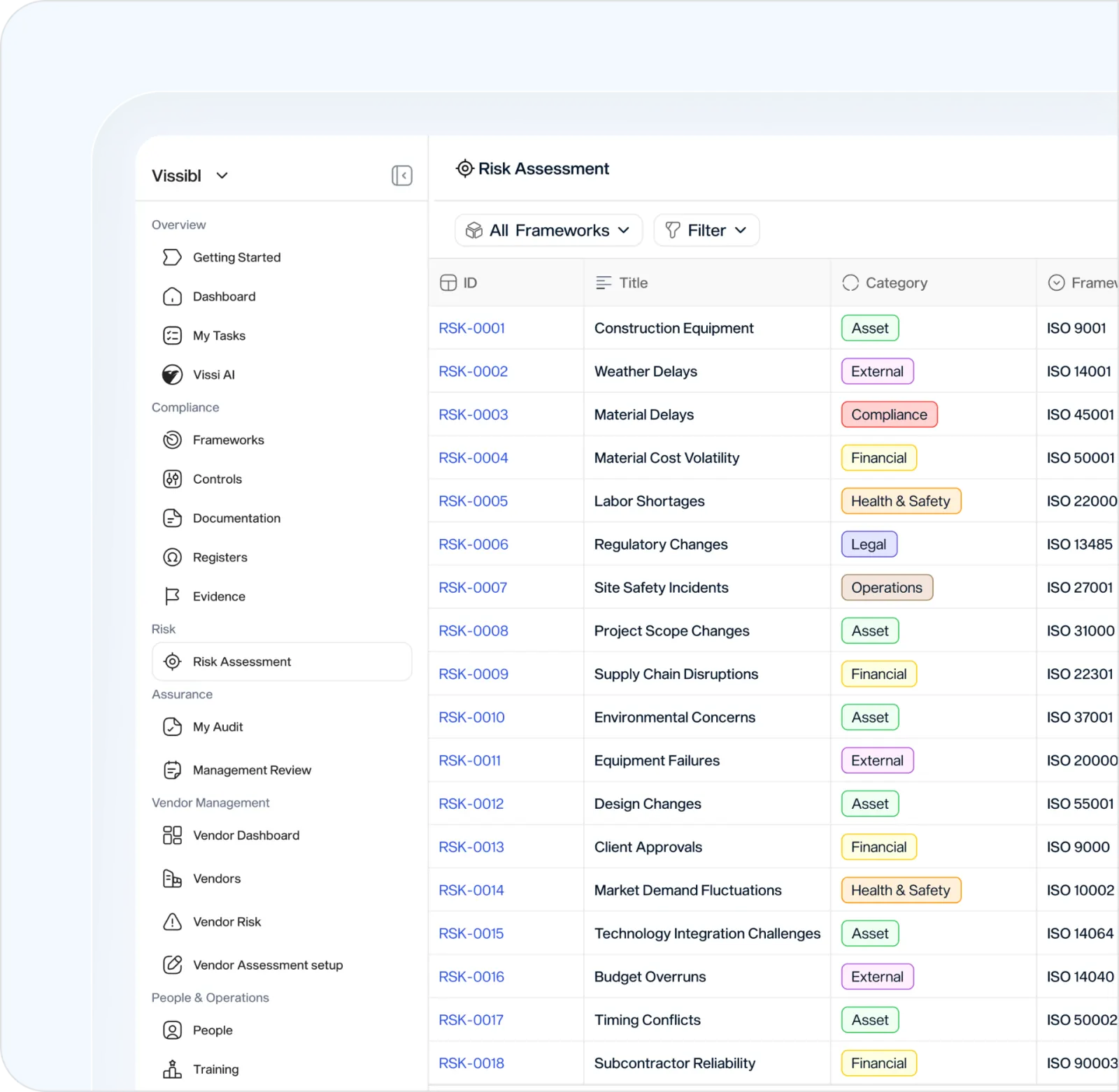Click ISO 27001 framework cell
This screenshot has height=1092, width=1119.
pos(1079,588)
